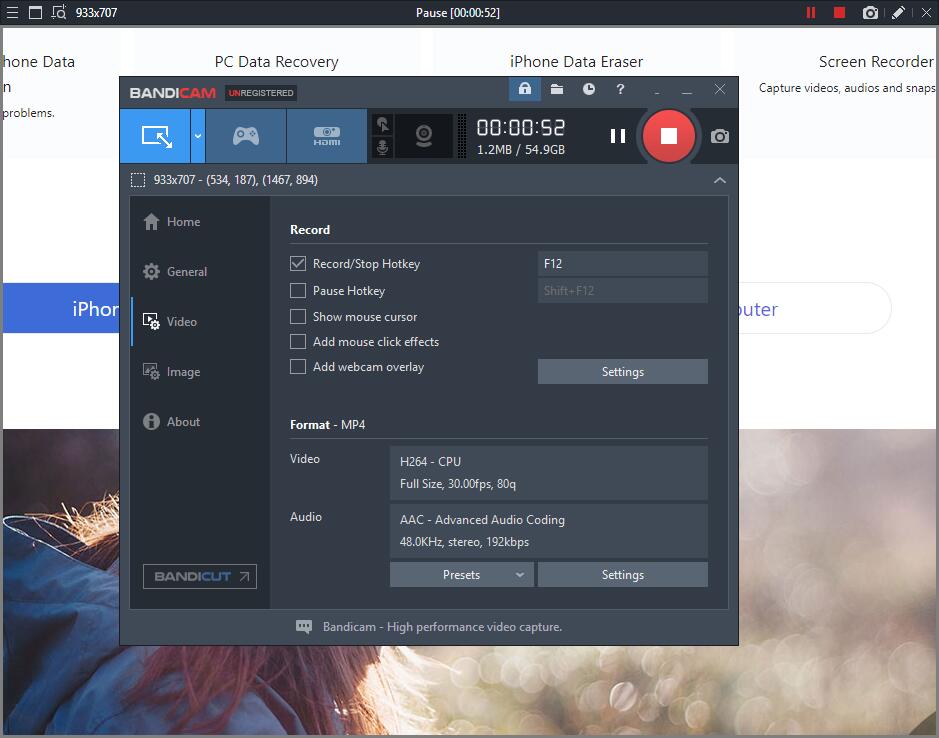Capture an image with Bandicam camera icon

(720, 137)
